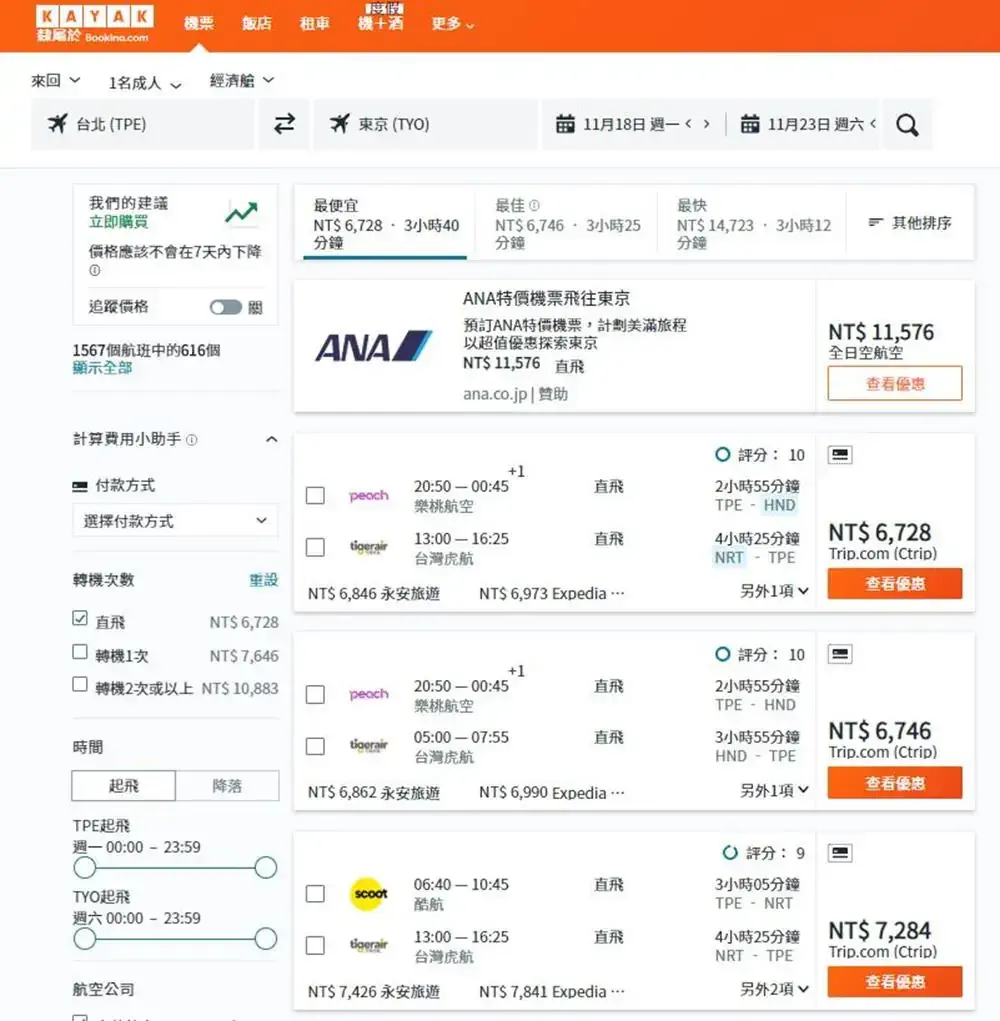Image resolution: width=1000 pixels, height=1021 pixels.
Task: Click TPE起飛 slider right handle
Action: (266, 868)
